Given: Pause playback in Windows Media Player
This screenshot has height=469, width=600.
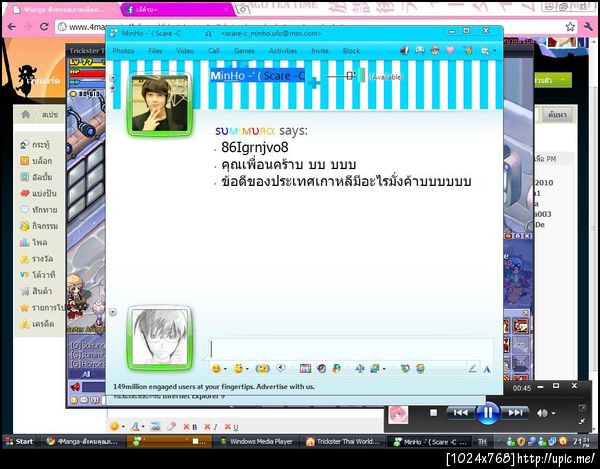Looking at the screenshot, I should point(487,413).
